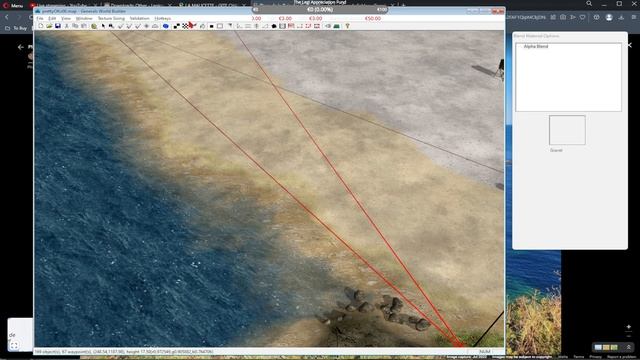The width and height of the screenshot is (640, 360).
Task: Open the To Buy bookmark folder
Action: [x=16, y=28]
